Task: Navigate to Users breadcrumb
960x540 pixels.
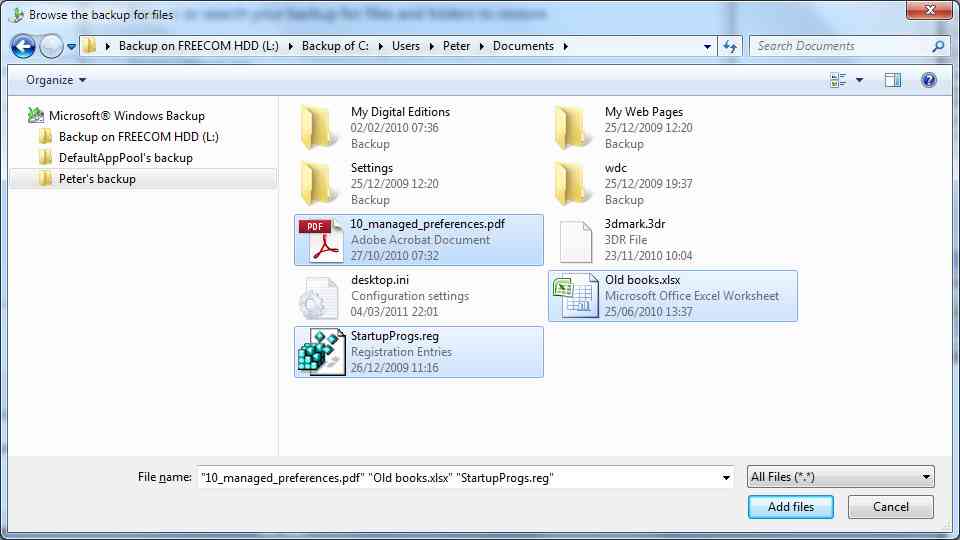Action: point(406,46)
